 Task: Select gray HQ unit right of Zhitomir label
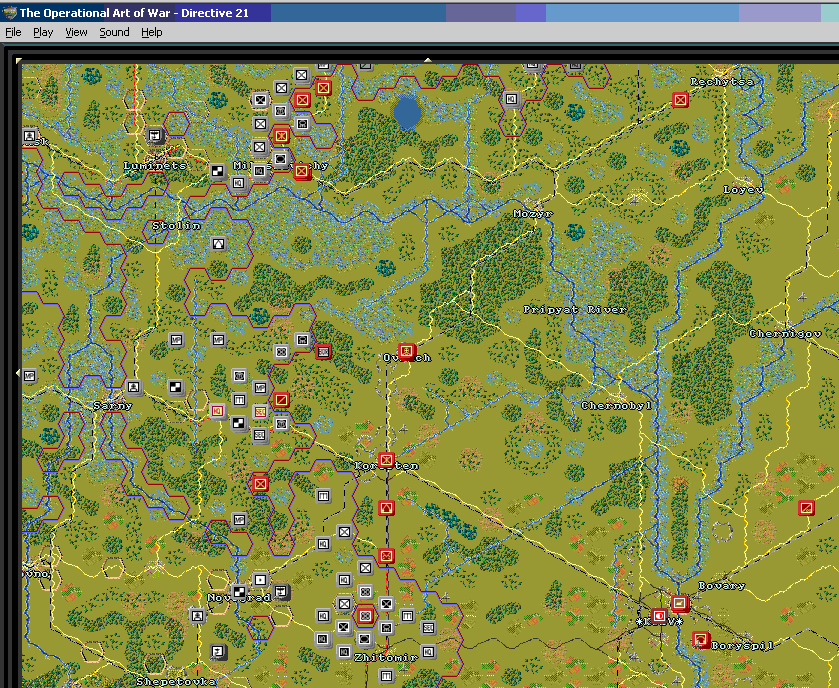428,652
